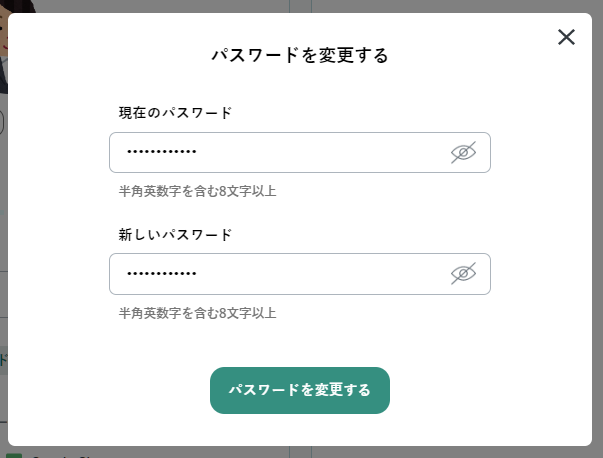The width and height of the screenshot is (603, 458).
Task: Click the 新しいパスワード field label
Action: (x=175, y=235)
